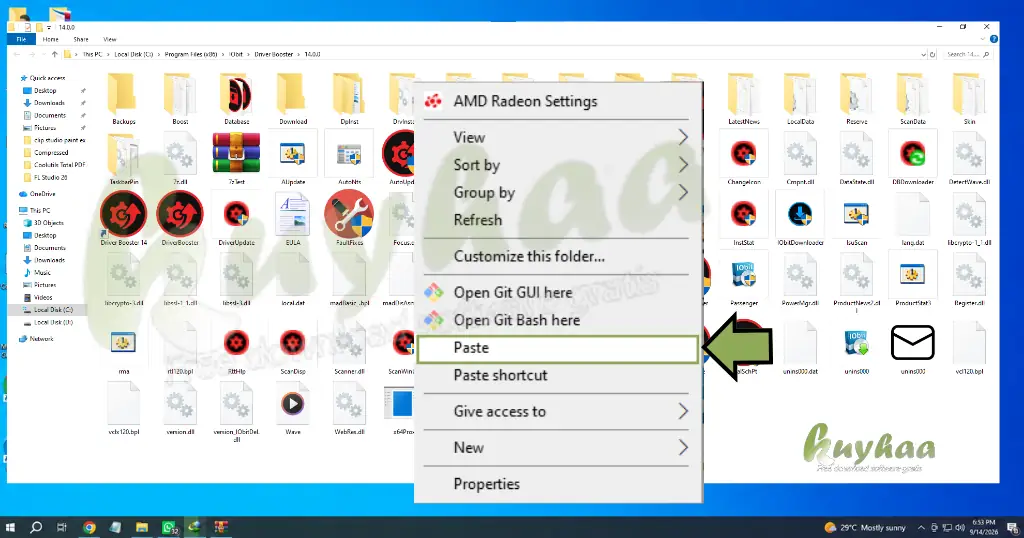The image size is (1024, 538).
Task: Select the ChangeIcon executable icon
Action: (x=743, y=154)
